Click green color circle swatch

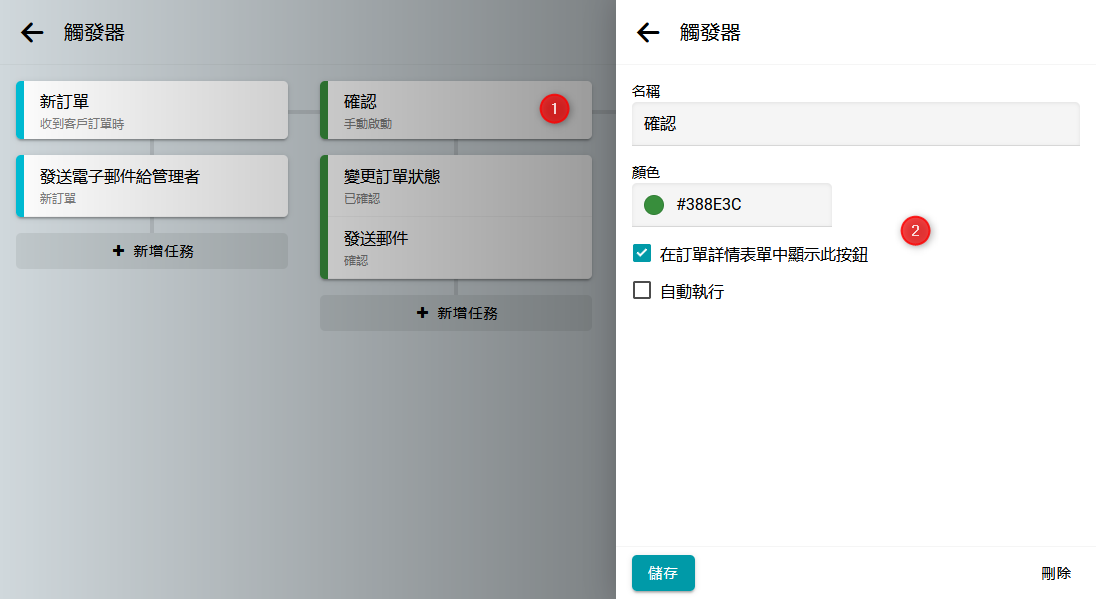654,205
